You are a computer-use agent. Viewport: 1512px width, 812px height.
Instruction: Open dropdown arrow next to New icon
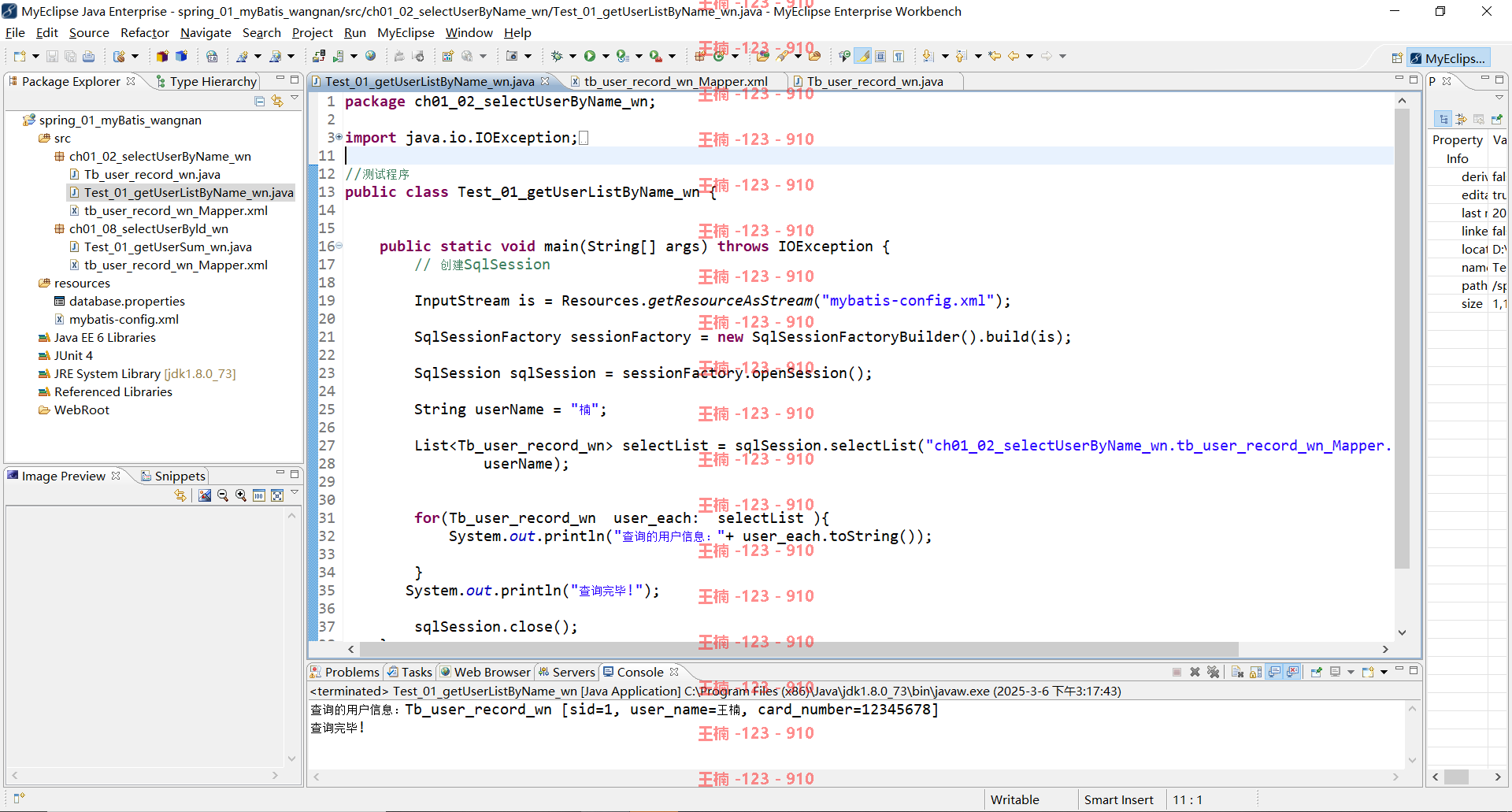[x=35, y=56]
